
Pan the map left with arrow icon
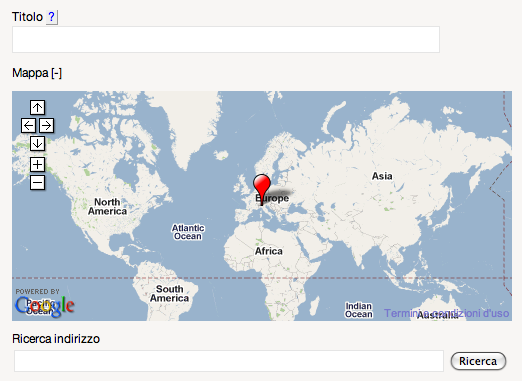pos(28,126)
